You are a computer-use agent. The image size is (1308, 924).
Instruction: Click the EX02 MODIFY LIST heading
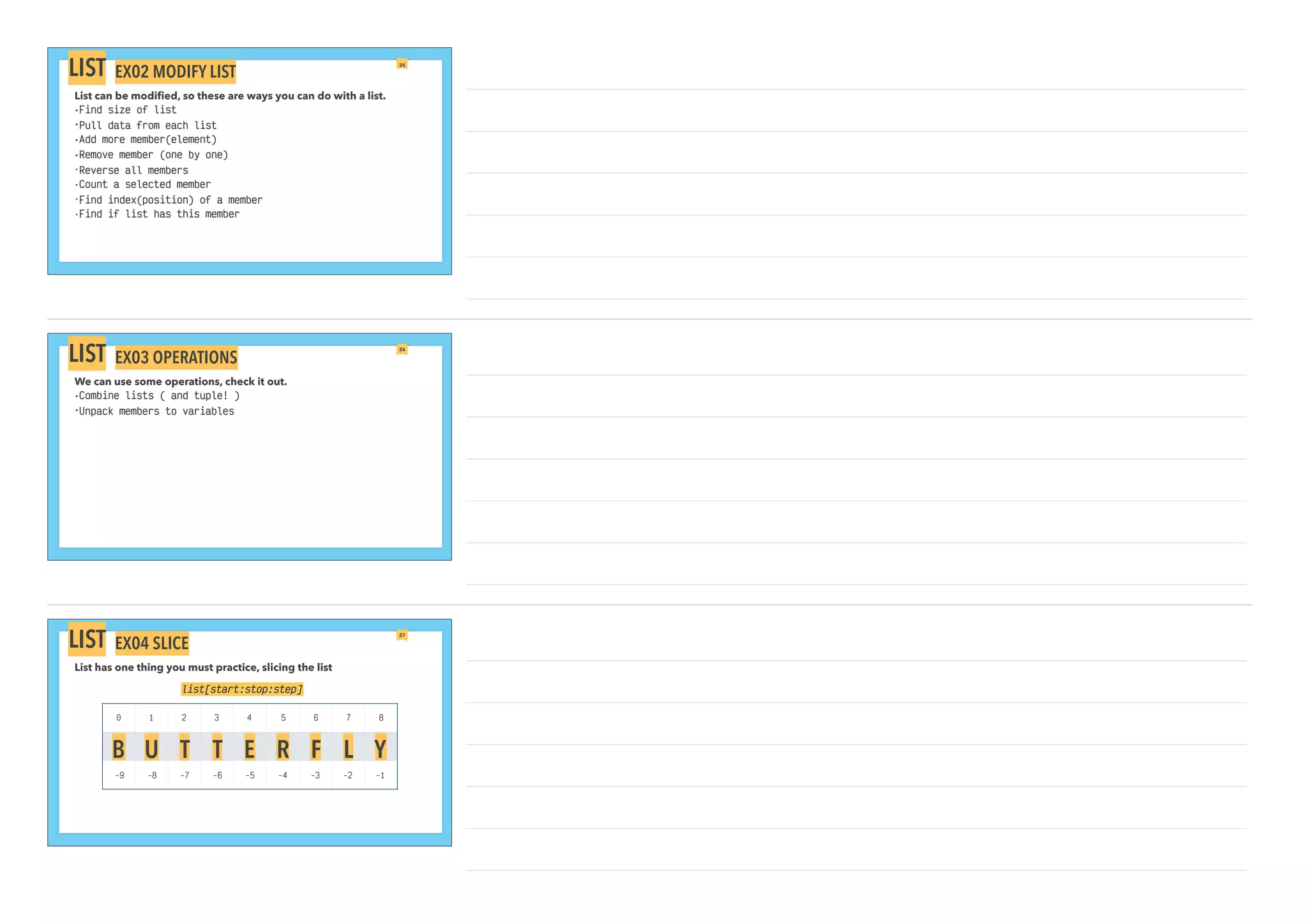point(176,72)
